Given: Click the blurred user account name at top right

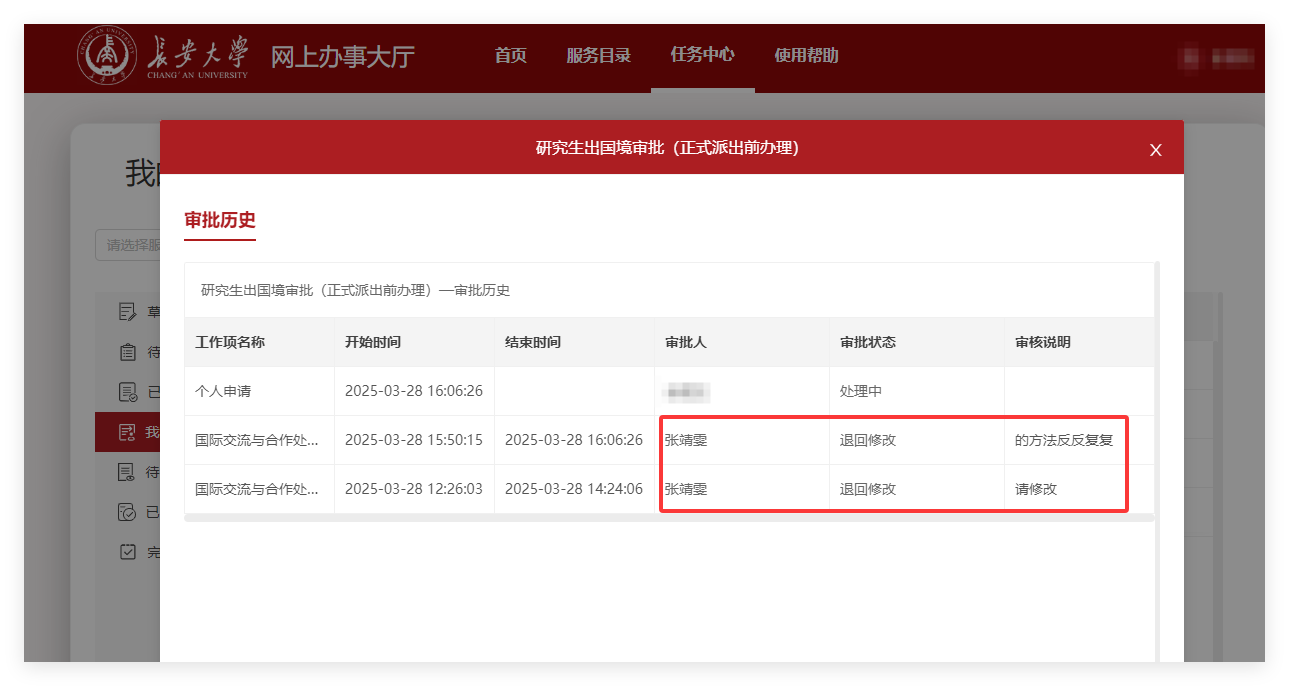Looking at the screenshot, I should [x=1217, y=58].
